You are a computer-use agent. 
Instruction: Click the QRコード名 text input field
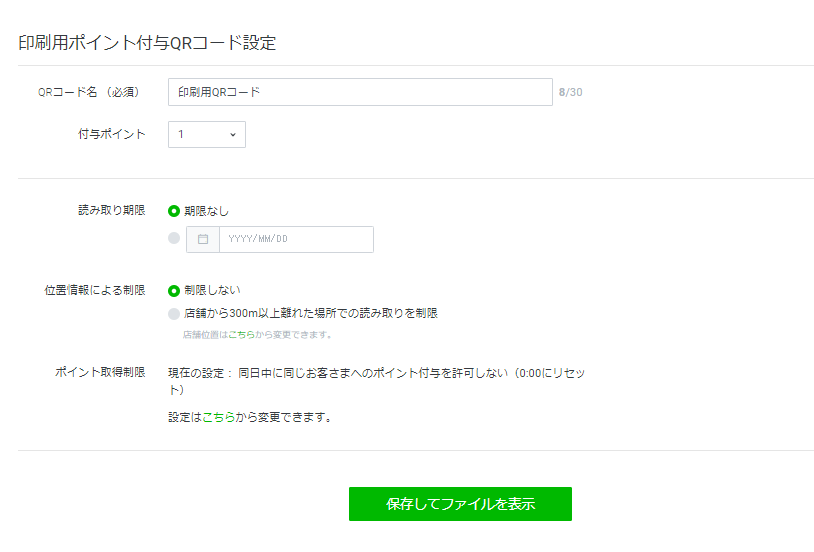click(360, 92)
